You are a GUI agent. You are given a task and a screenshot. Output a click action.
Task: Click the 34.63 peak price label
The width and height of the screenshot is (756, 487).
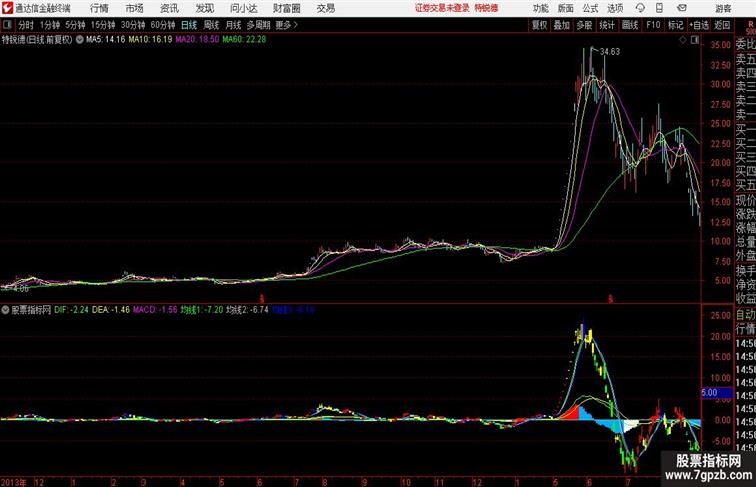[610, 52]
